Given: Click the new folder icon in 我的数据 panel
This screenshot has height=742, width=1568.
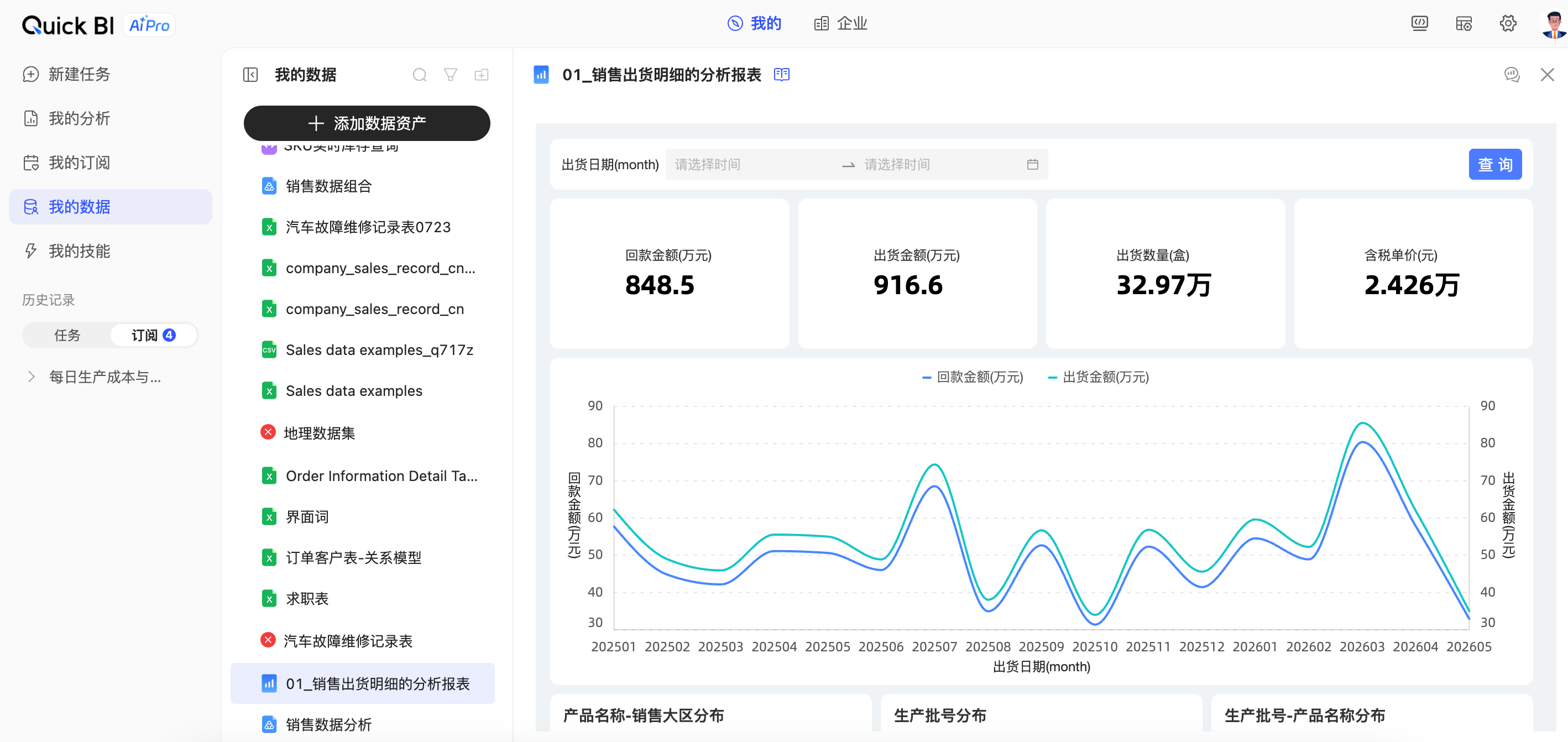Looking at the screenshot, I should point(482,75).
